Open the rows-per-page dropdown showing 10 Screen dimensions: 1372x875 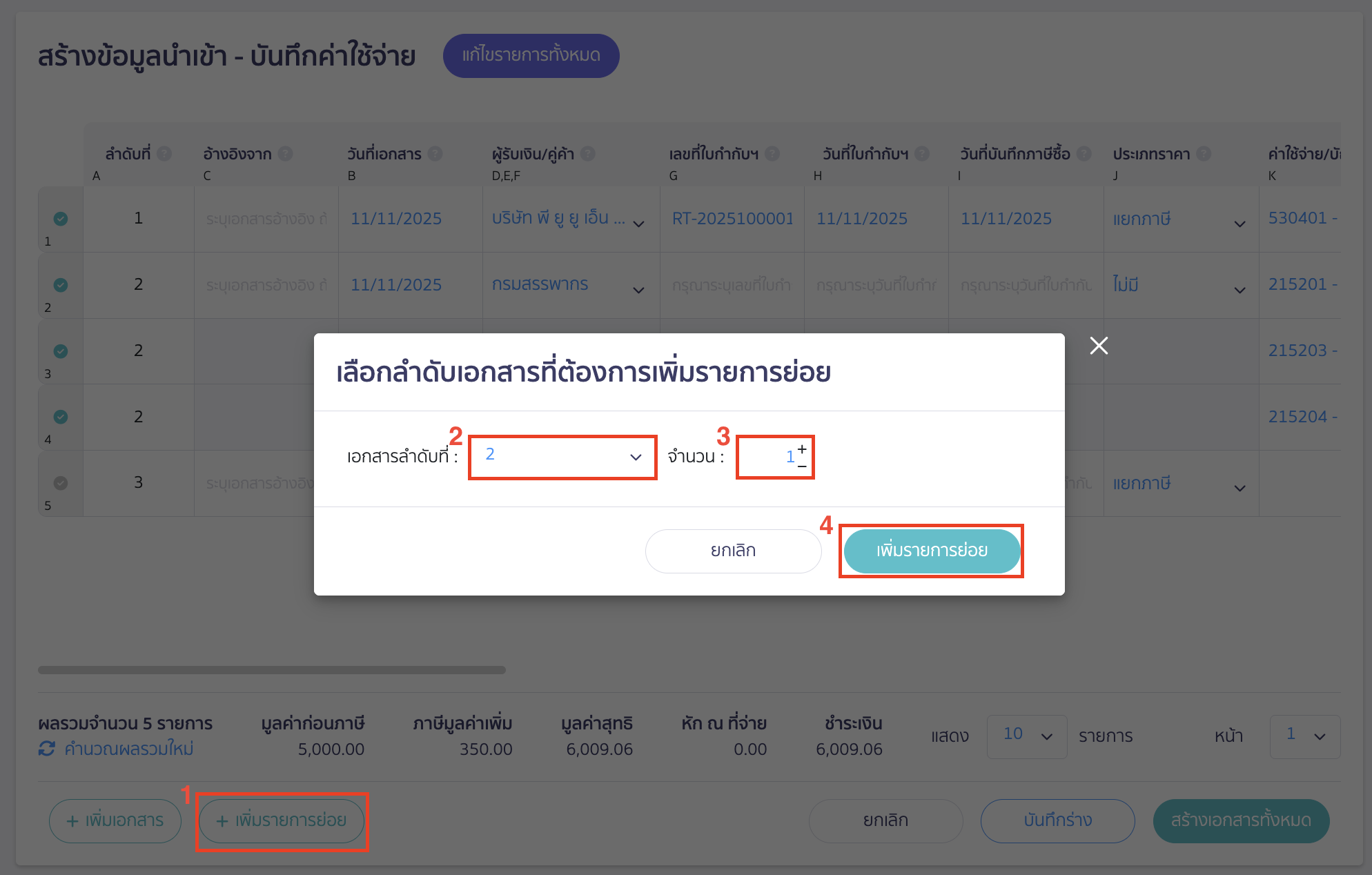click(1026, 736)
